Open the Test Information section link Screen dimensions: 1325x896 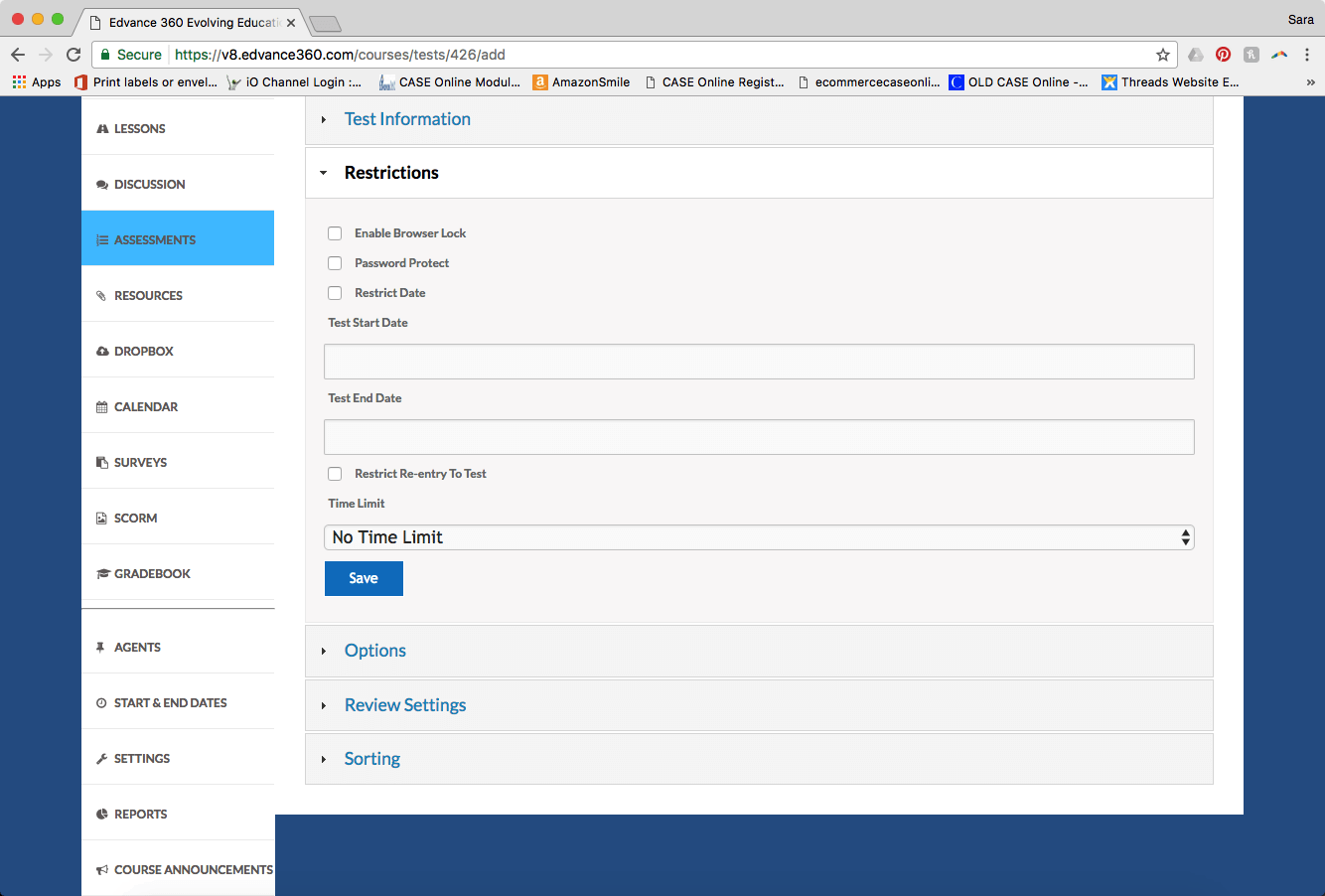407,119
